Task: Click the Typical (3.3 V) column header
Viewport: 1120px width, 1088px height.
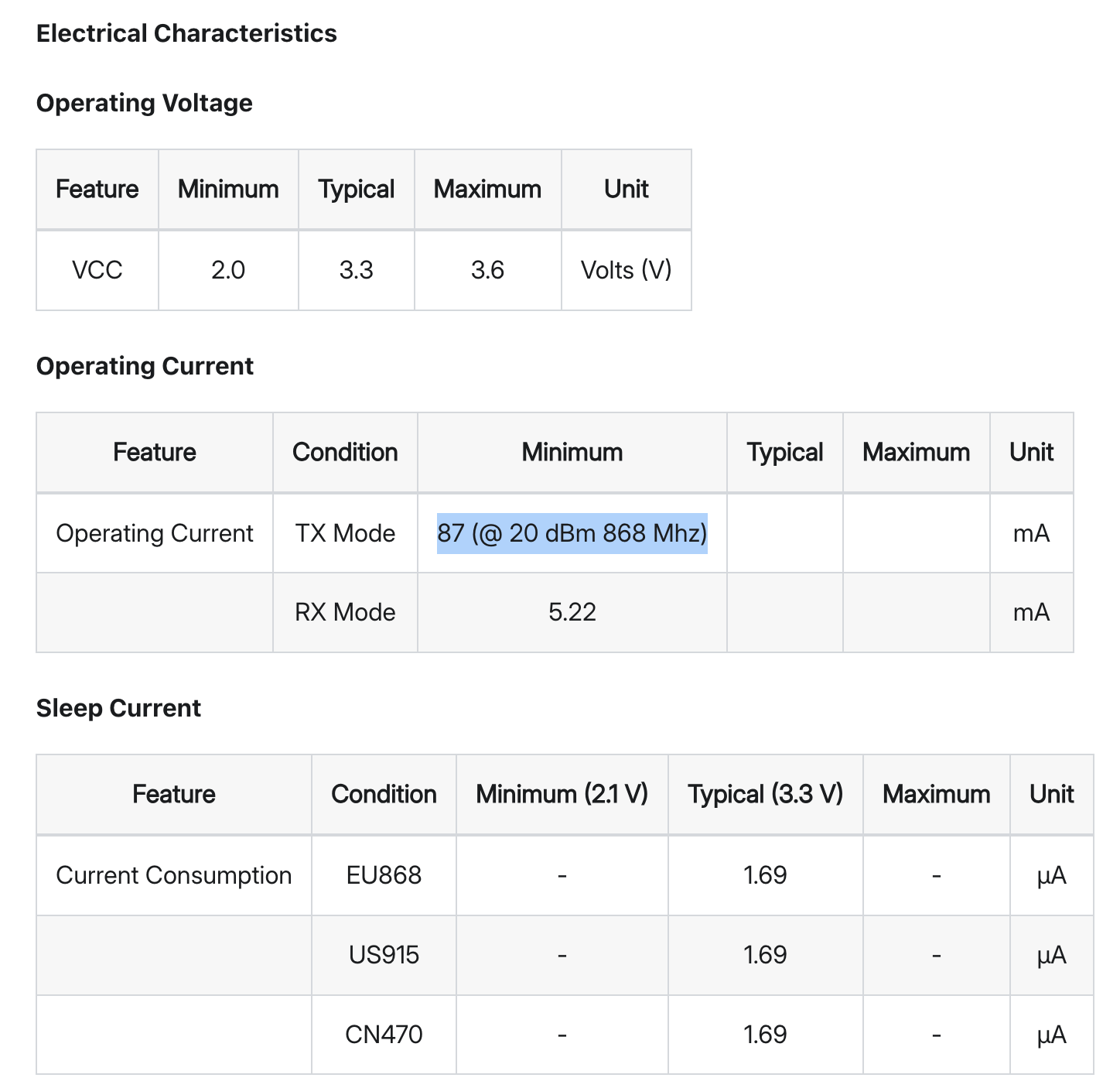Action: click(x=765, y=794)
